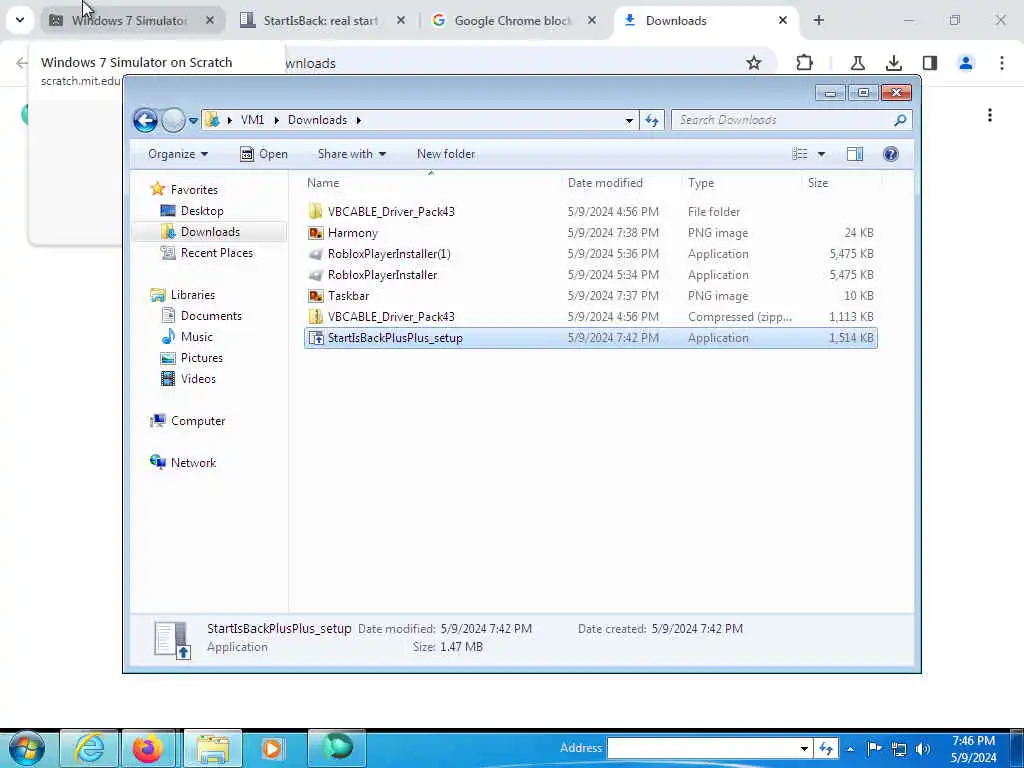The height and width of the screenshot is (768, 1024).
Task: Toggle the preview pane
Action: 855,154
